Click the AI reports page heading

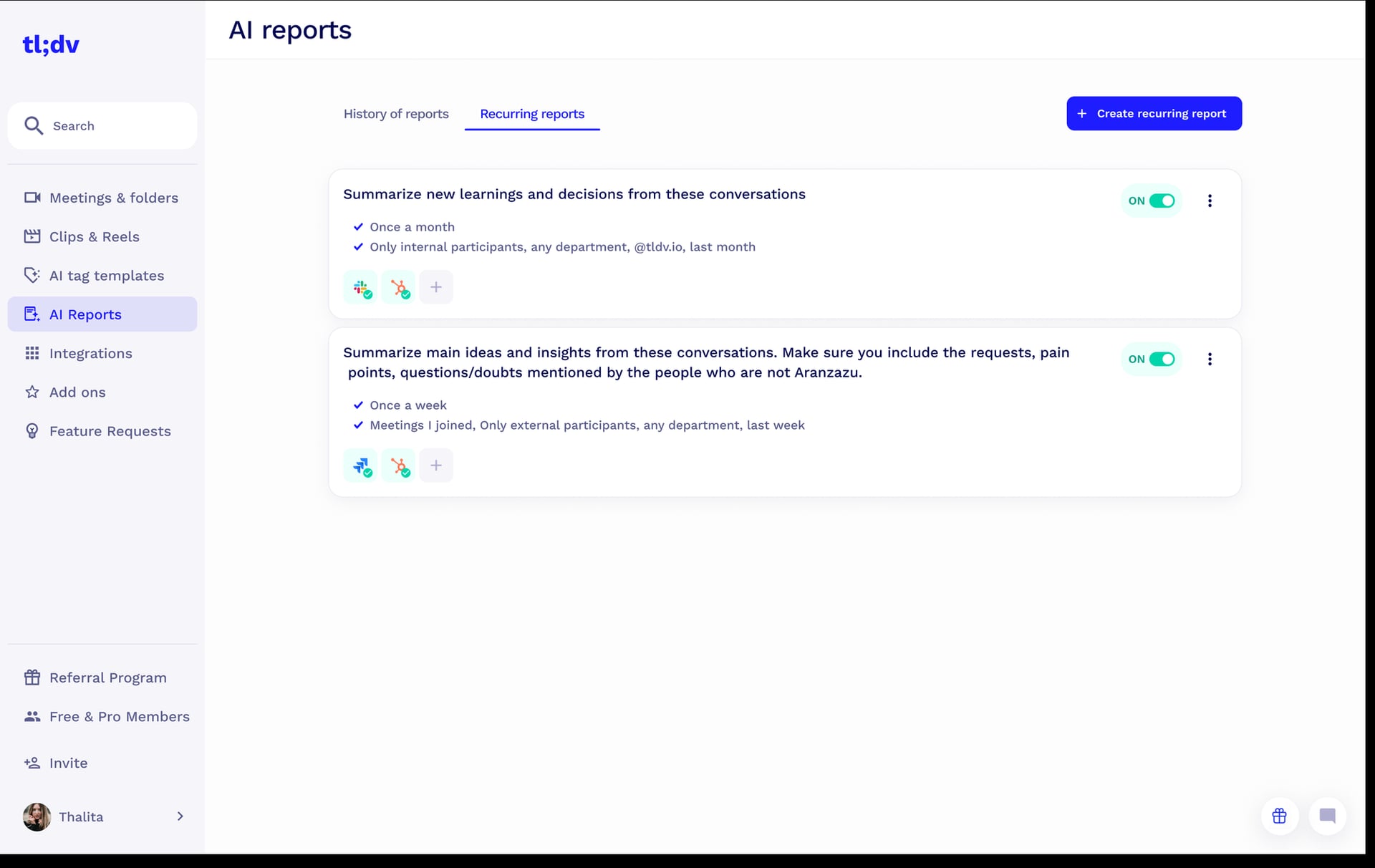(290, 30)
